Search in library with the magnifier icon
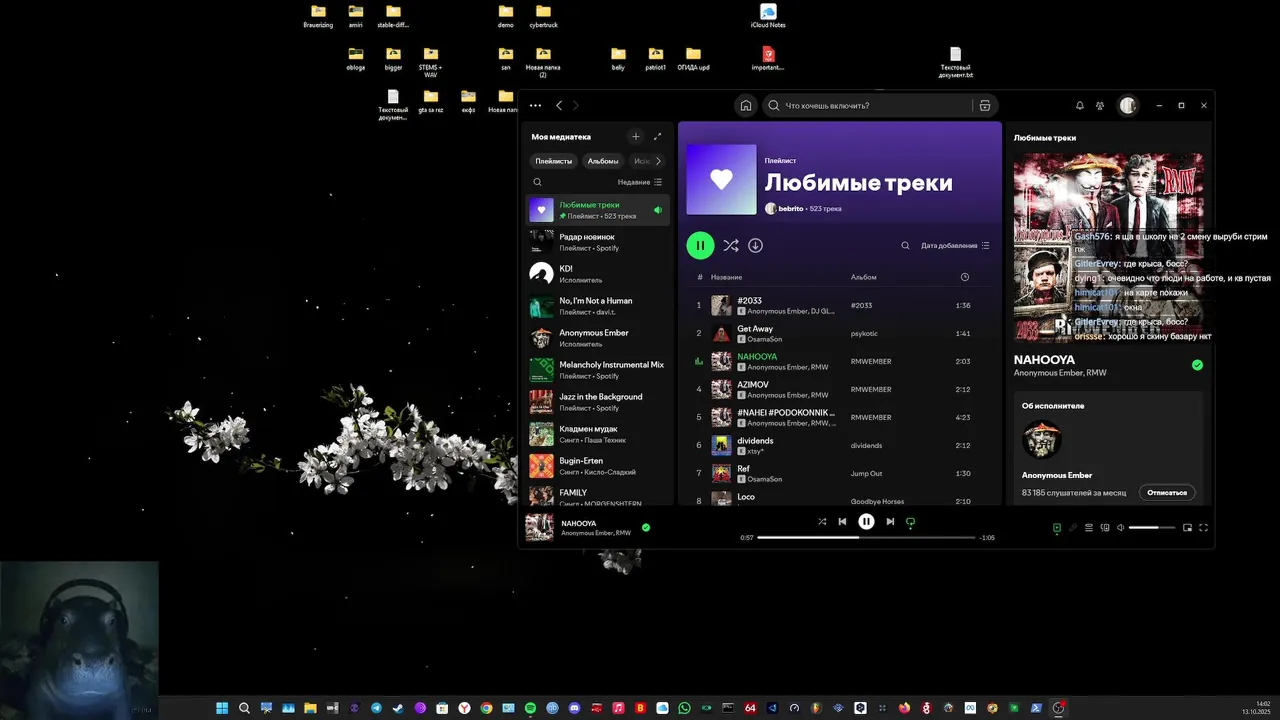The image size is (1280, 720). click(537, 182)
